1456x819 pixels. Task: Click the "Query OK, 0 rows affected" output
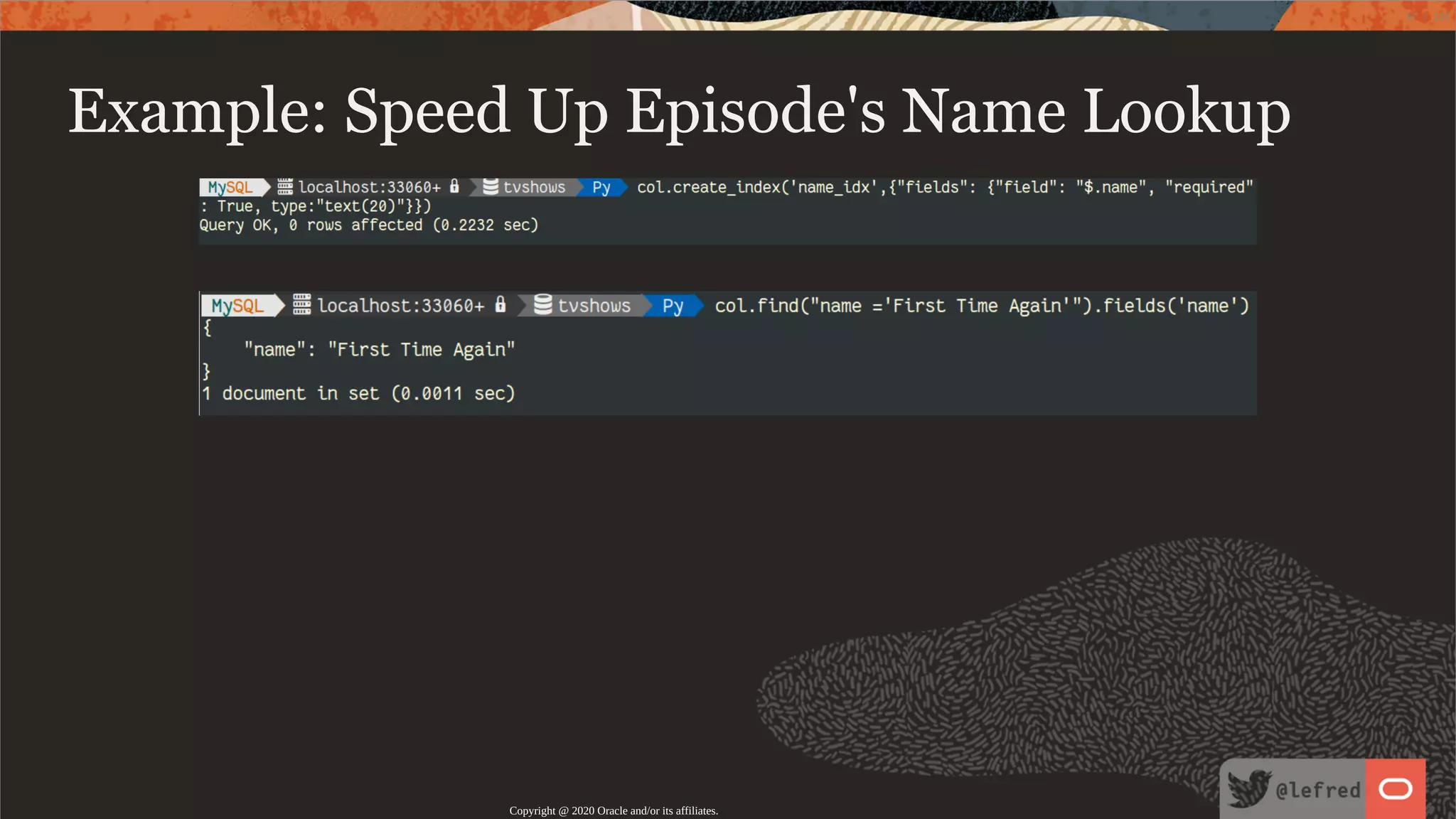[368, 225]
